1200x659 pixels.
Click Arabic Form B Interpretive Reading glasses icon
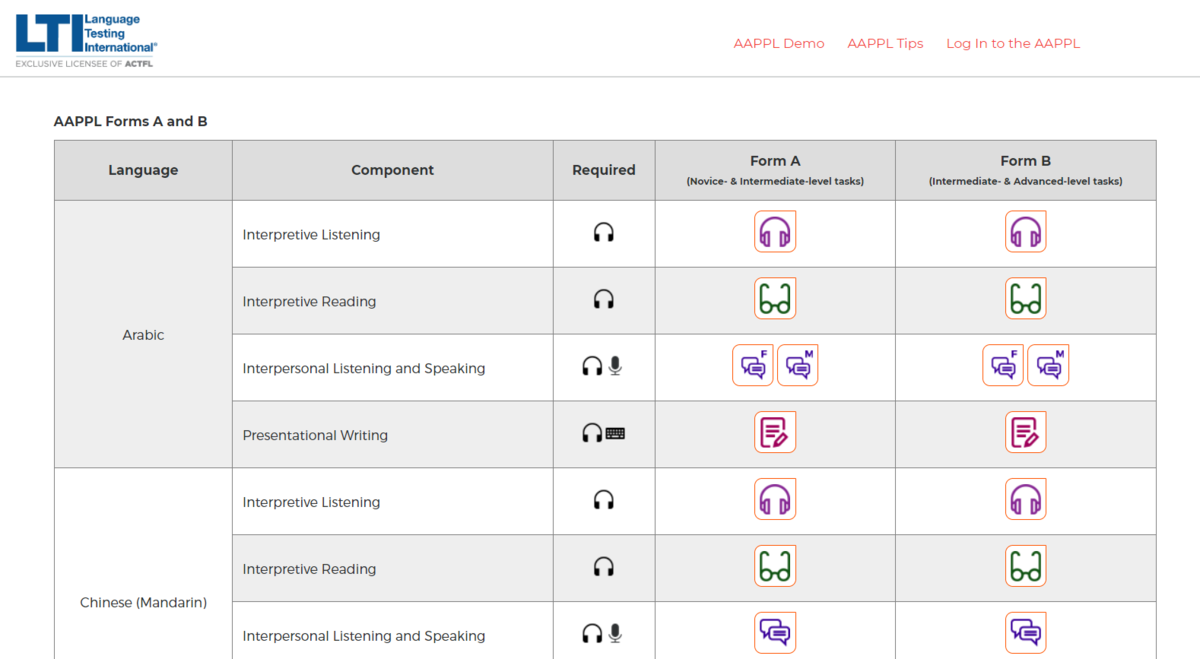(x=1025, y=299)
